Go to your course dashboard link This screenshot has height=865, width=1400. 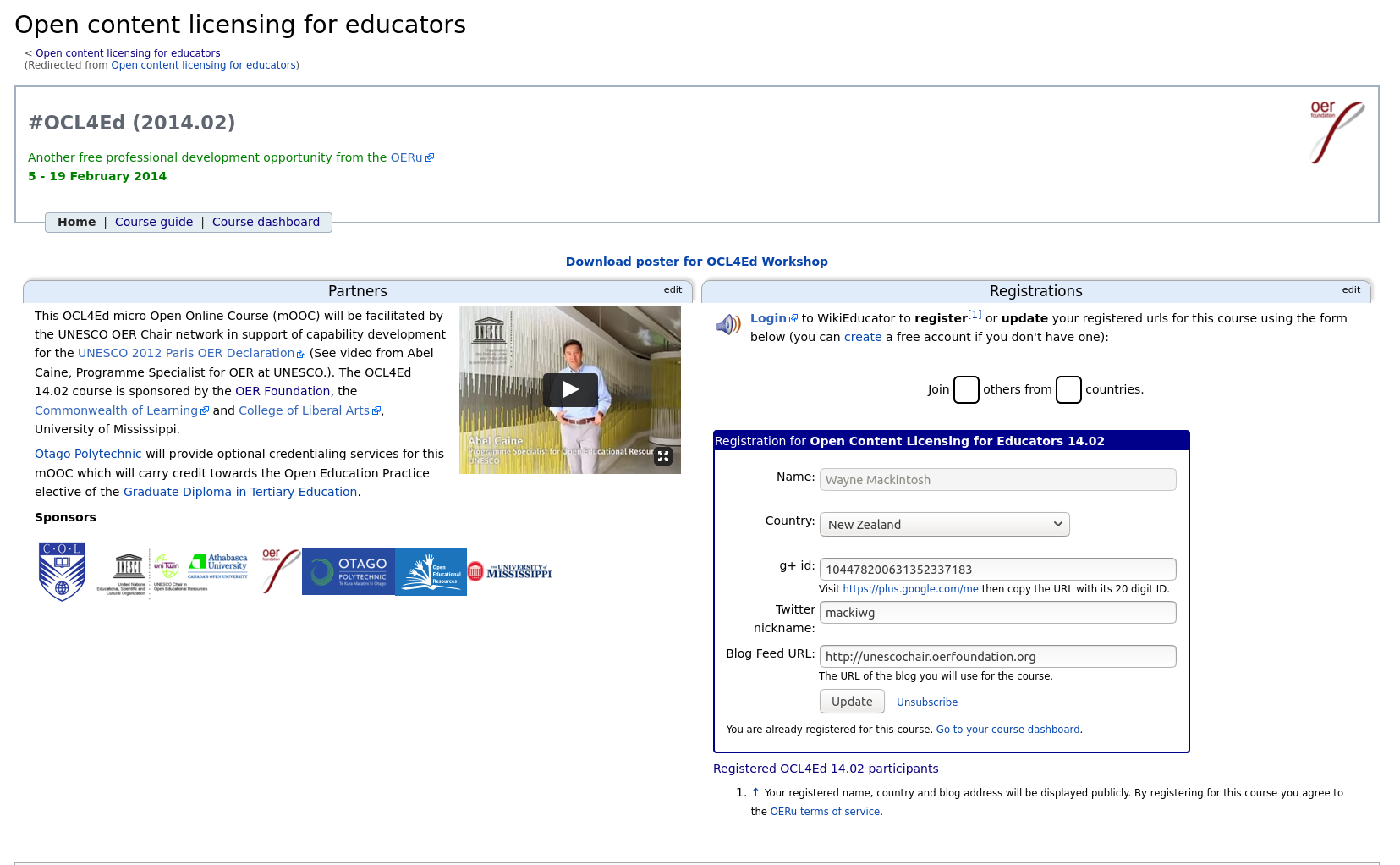pyautogui.click(x=1007, y=730)
